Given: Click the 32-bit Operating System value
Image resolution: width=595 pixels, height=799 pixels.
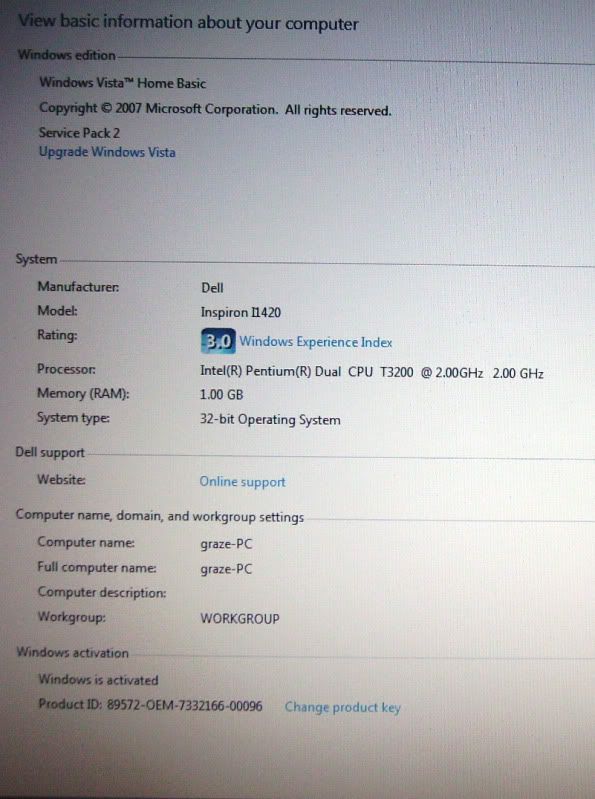Looking at the screenshot, I should coord(270,420).
